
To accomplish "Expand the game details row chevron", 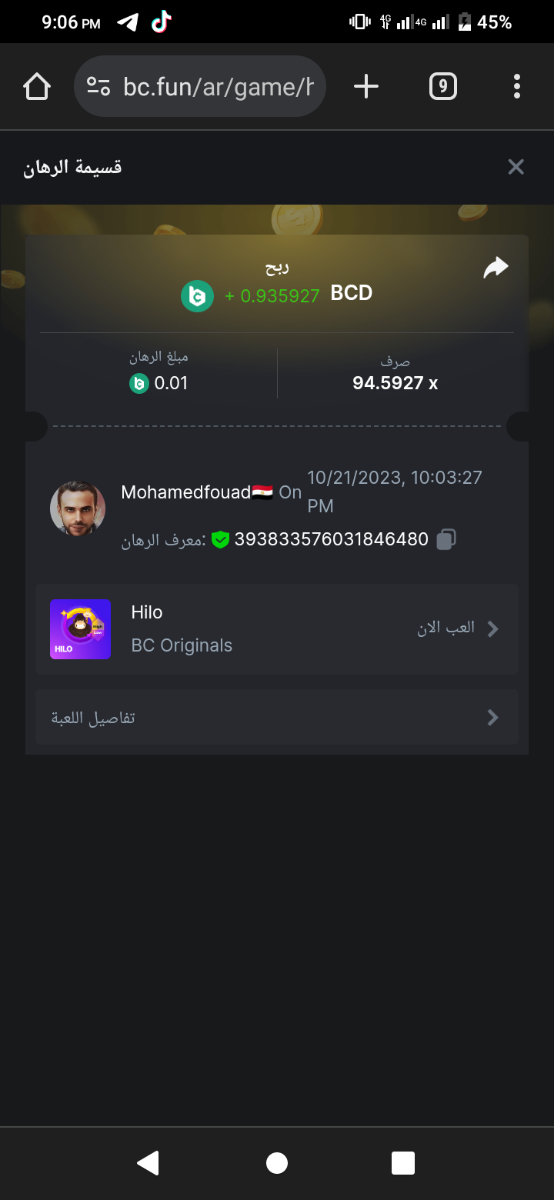I will pyautogui.click(x=492, y=717).
